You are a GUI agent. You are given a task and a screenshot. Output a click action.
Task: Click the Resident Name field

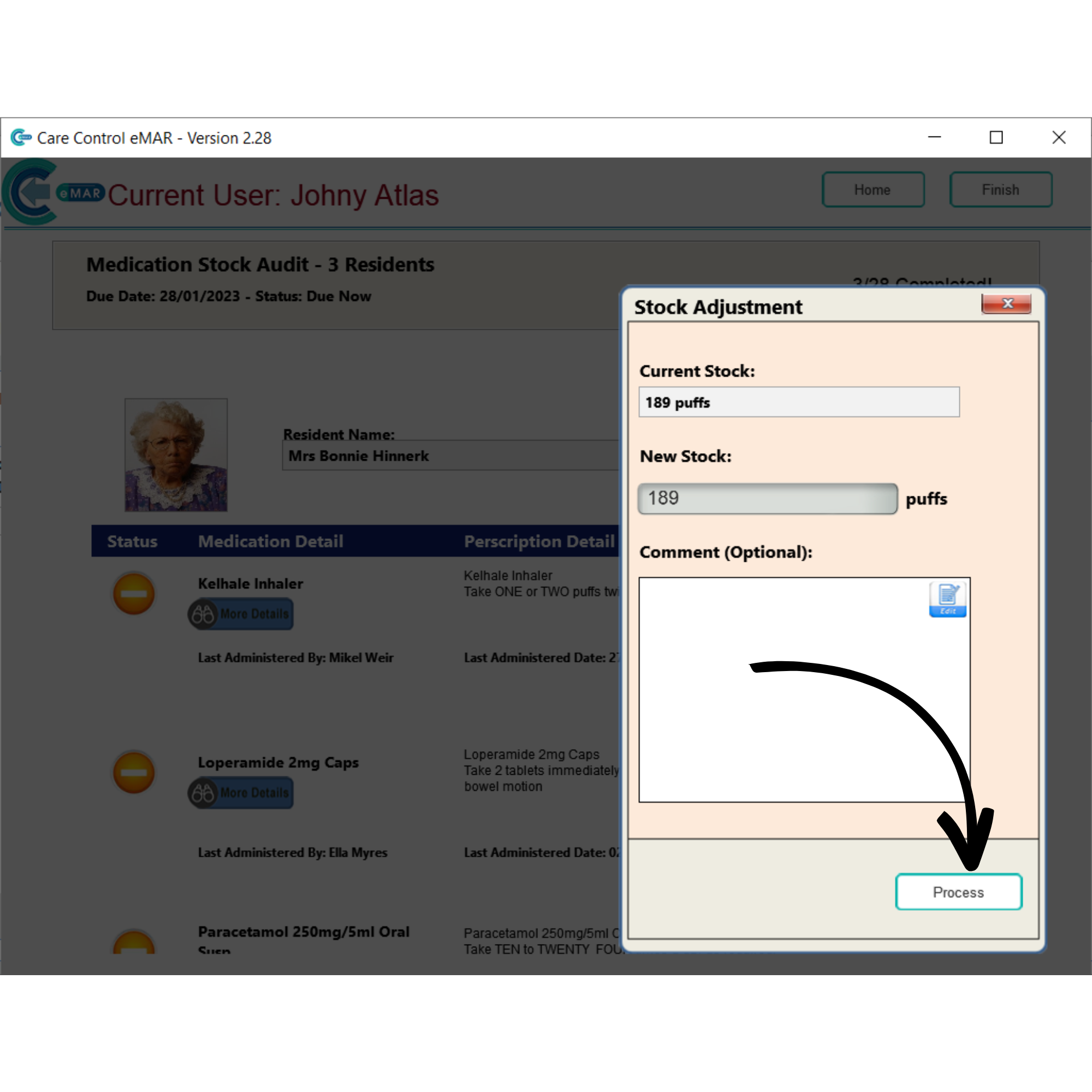click(x=450, y=455)
